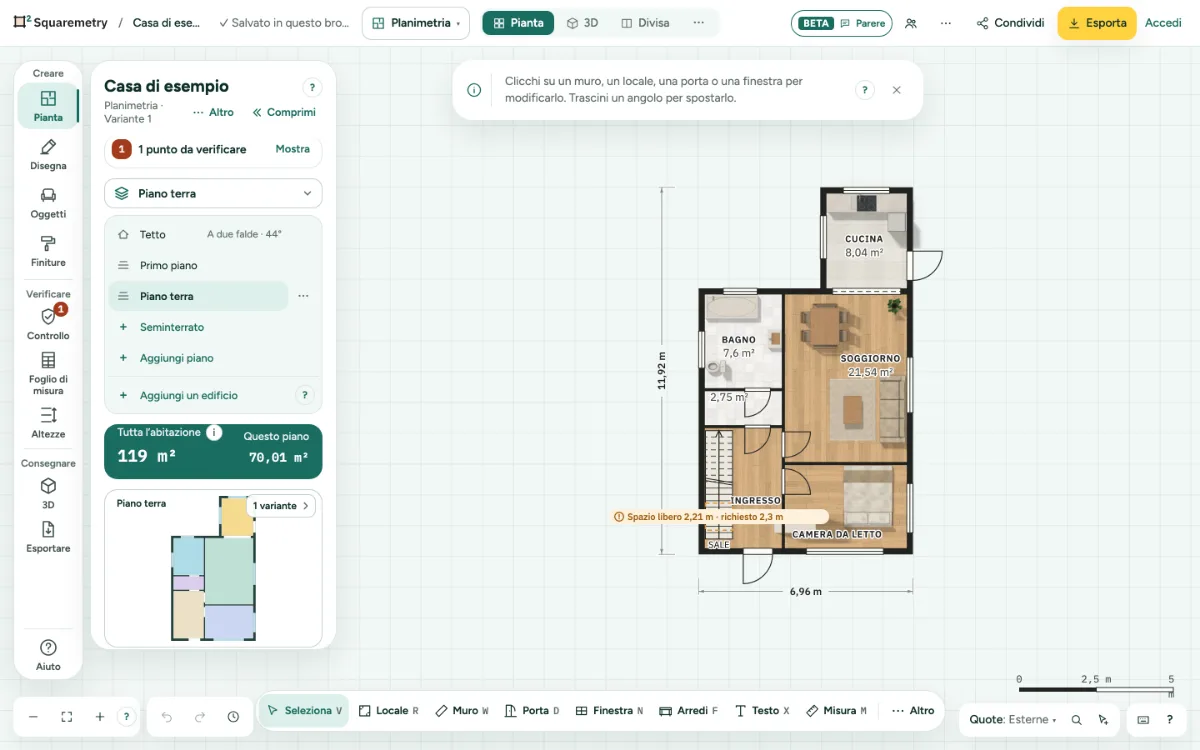Open Controllo checks with red badge

pyautogui.click(x=48, y=323)
